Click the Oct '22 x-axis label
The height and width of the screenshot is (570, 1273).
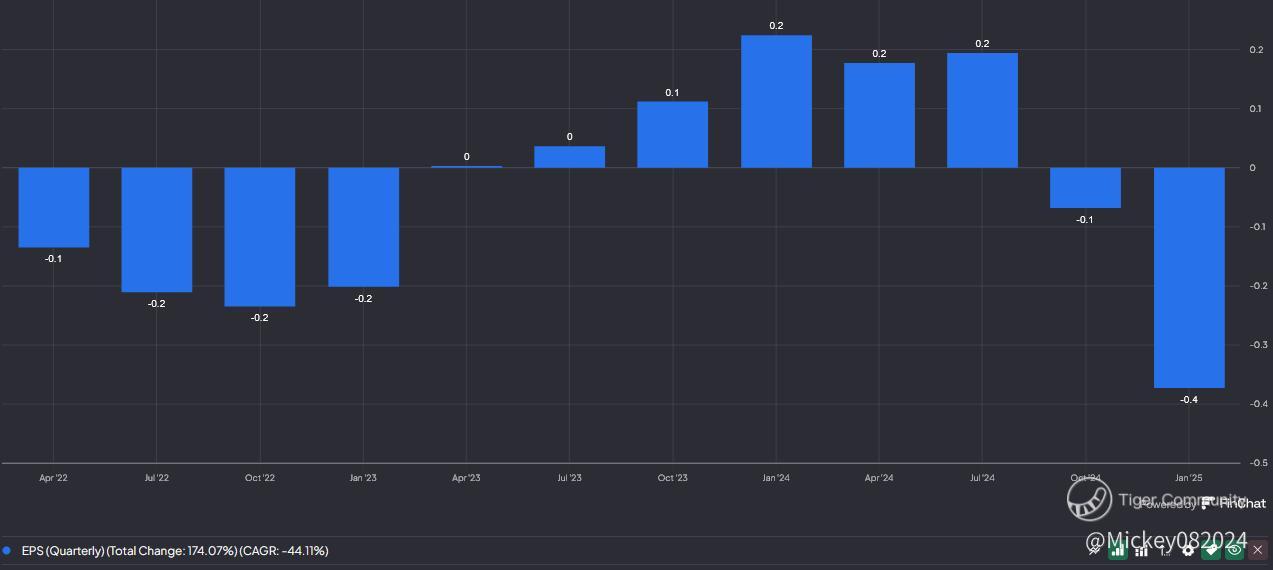click(x=260, y=478)
